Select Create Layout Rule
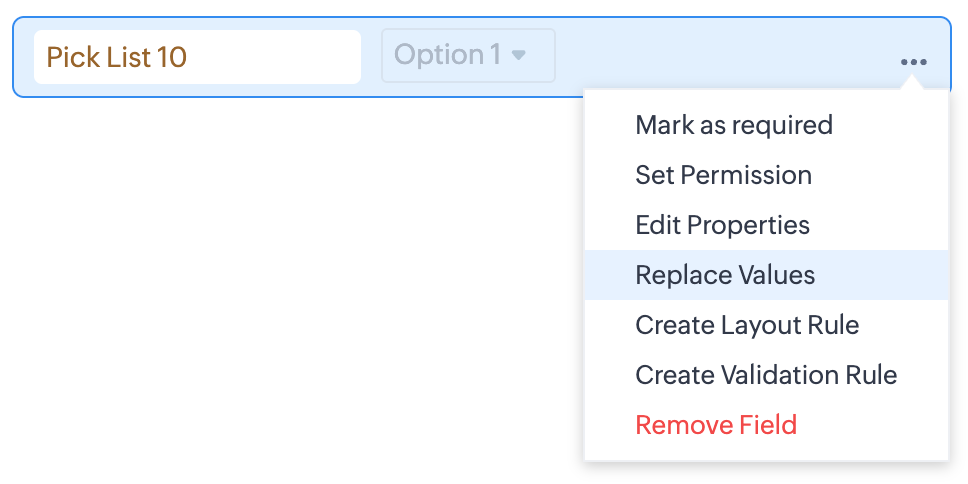The width and height of the screenshot is (968, 484). click(747, 325)
